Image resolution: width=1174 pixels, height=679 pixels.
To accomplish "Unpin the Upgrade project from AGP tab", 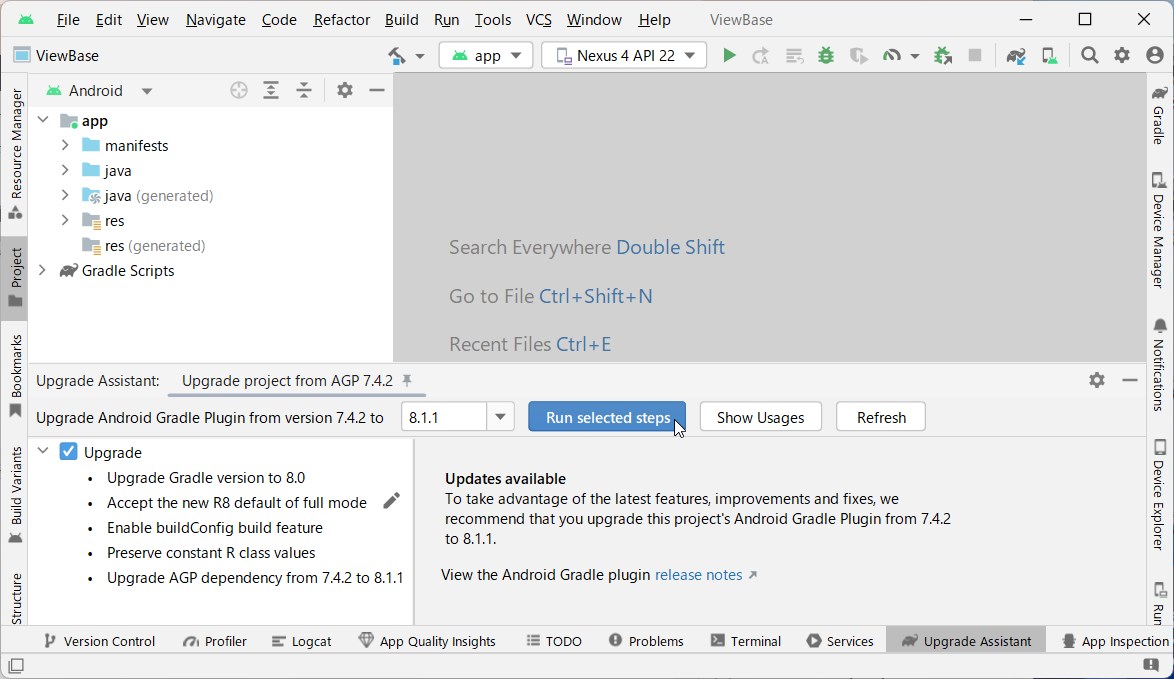I will 406,381.
